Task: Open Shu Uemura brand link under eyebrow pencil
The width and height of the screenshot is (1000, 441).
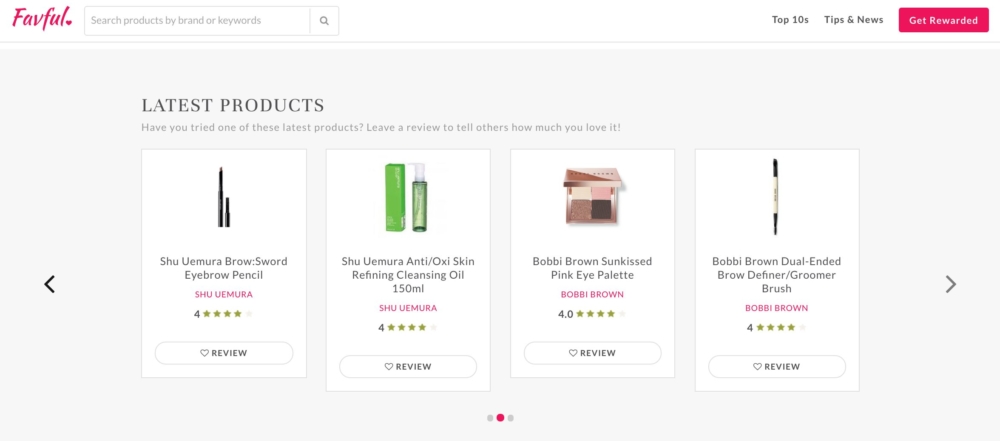Action: [x=224, y=295]
